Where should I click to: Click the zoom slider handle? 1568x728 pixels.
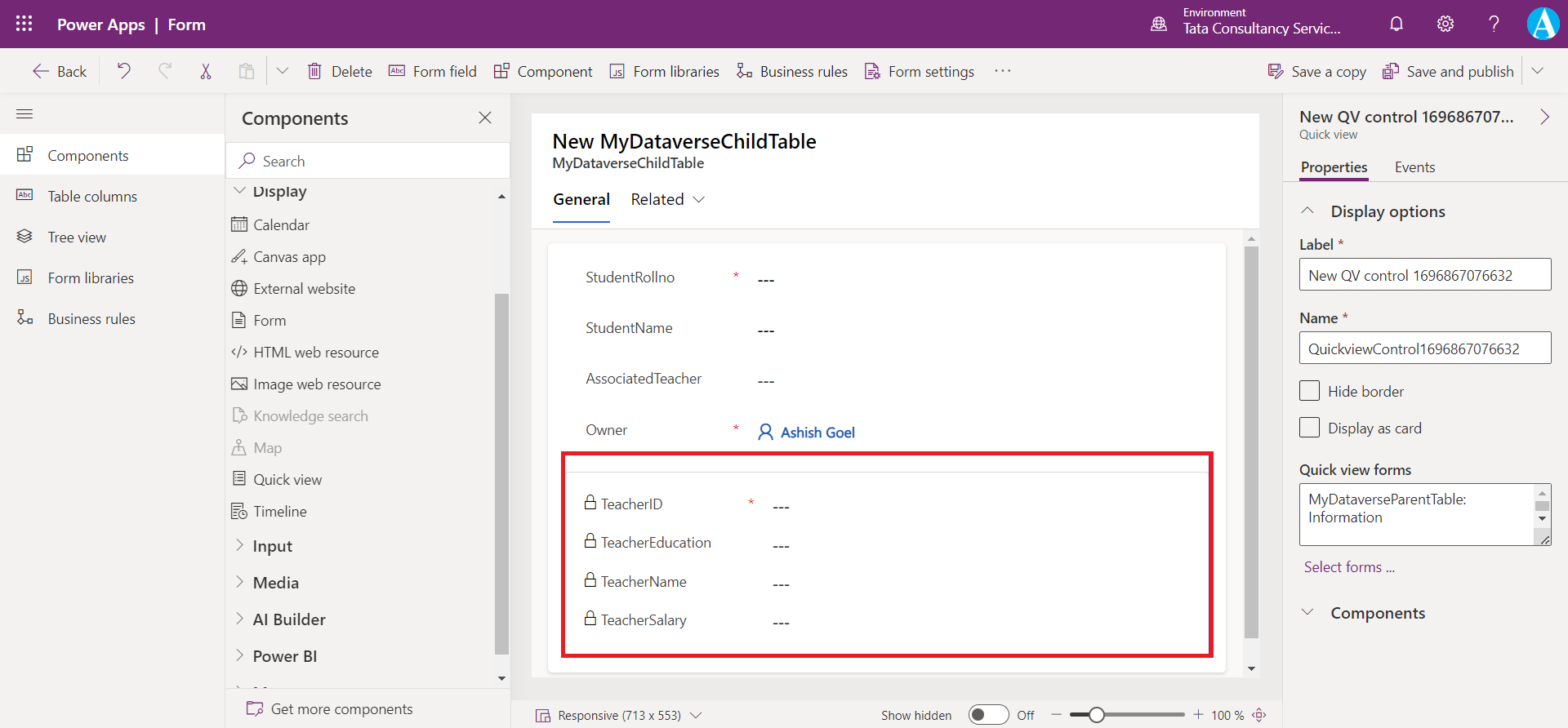(x=1097, y=715)
